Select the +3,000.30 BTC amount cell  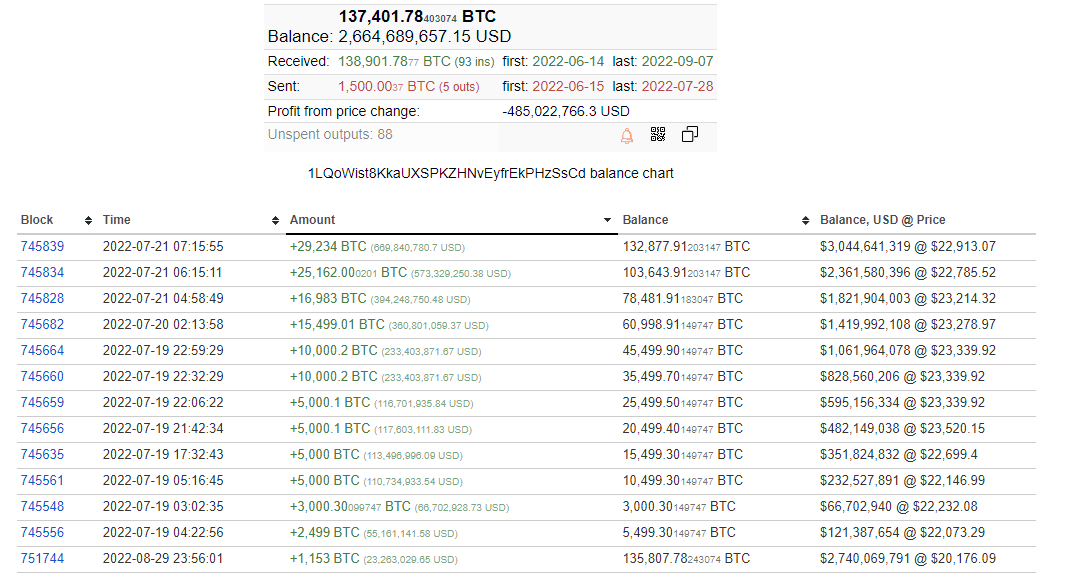coord(399,506)
